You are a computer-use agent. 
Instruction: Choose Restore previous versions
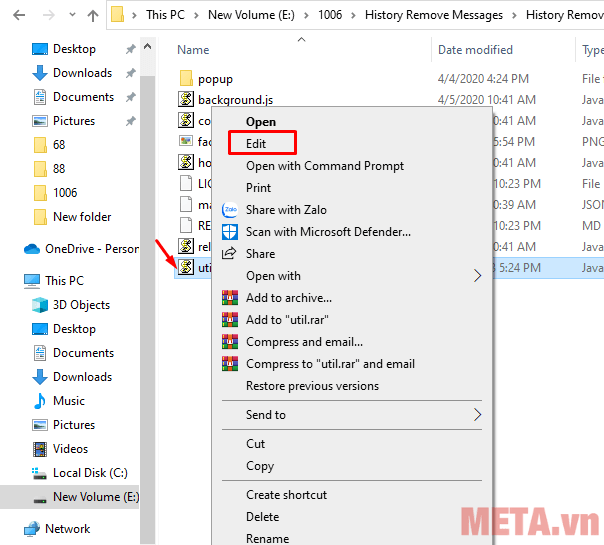[312, 386]
